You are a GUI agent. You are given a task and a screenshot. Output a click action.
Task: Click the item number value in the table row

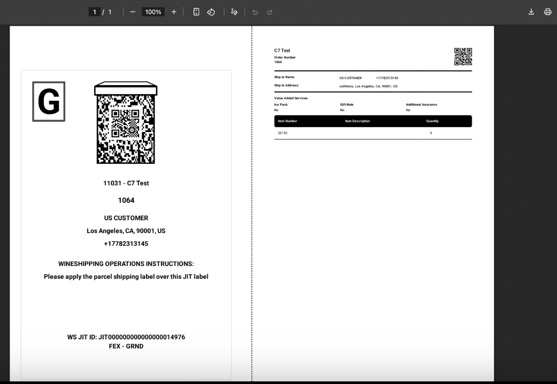(x=282, y=133)
